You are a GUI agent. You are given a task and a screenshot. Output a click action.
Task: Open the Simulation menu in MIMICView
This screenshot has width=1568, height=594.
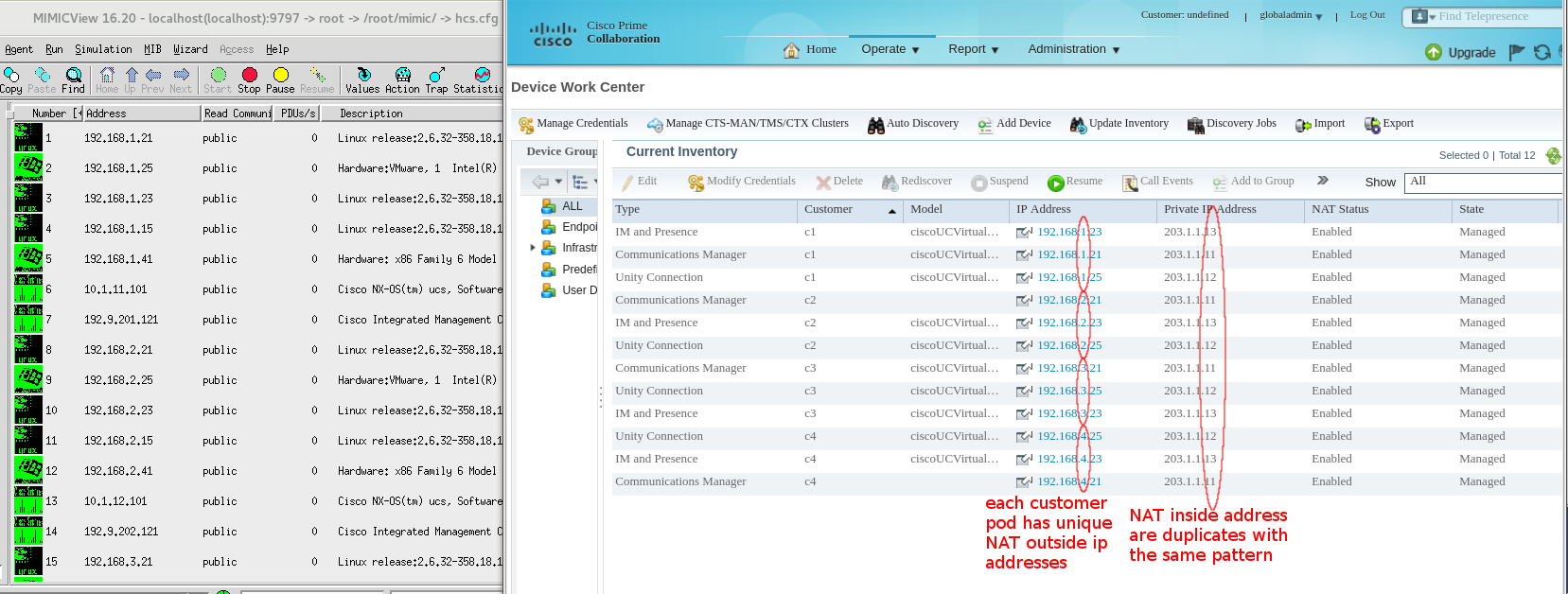pos(103,49)
